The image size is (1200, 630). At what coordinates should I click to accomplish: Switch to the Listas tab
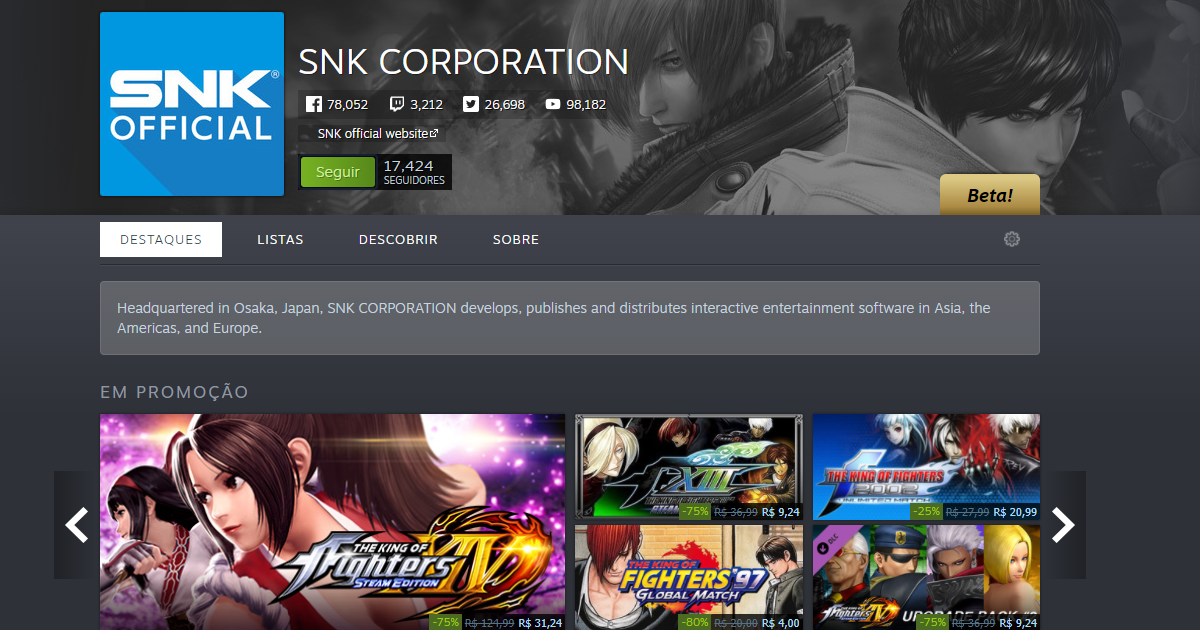coord(280,240)
